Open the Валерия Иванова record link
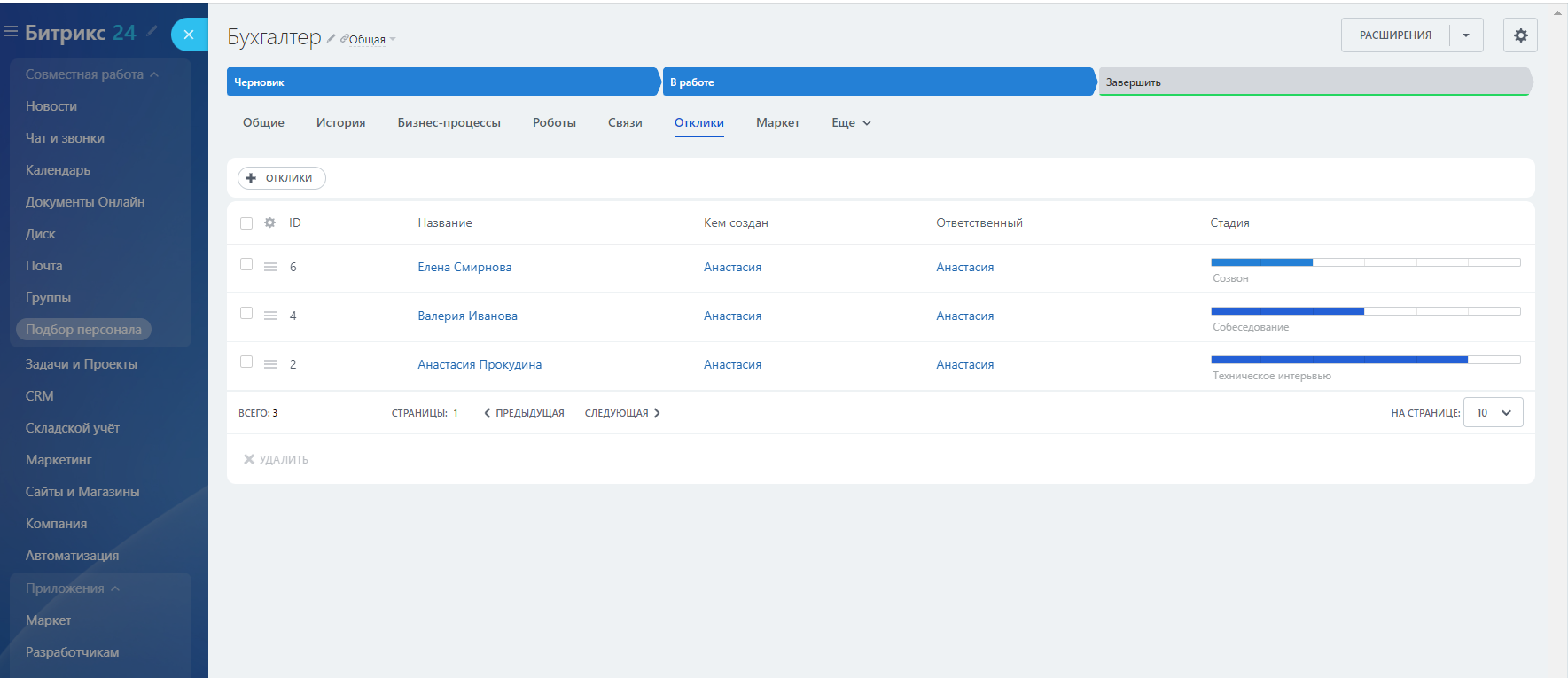 467,316
